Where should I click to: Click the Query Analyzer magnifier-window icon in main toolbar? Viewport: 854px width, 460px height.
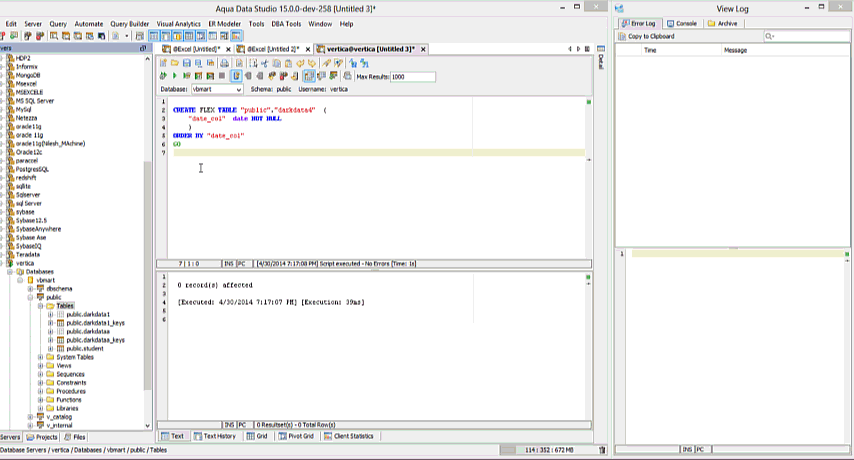coord(54,36)
